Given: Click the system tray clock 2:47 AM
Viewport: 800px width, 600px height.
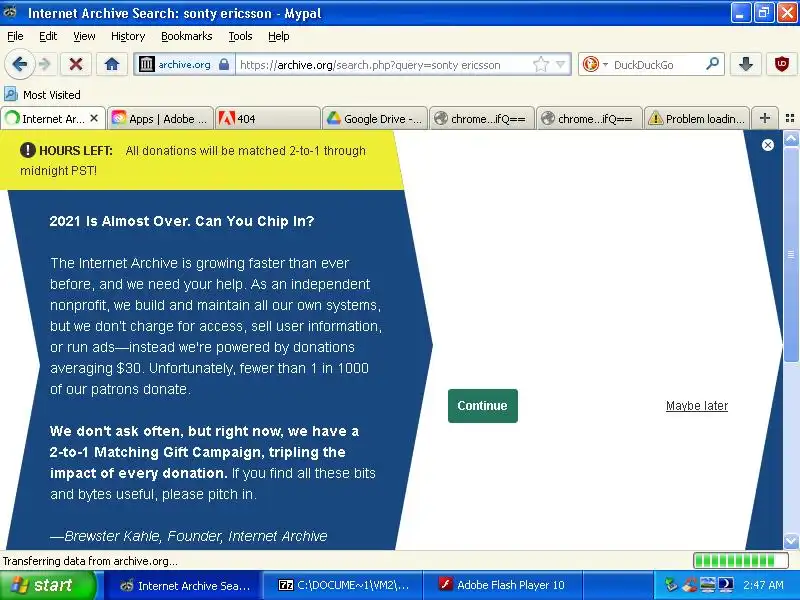Looking at the screenshot, I should pos(763,585).
